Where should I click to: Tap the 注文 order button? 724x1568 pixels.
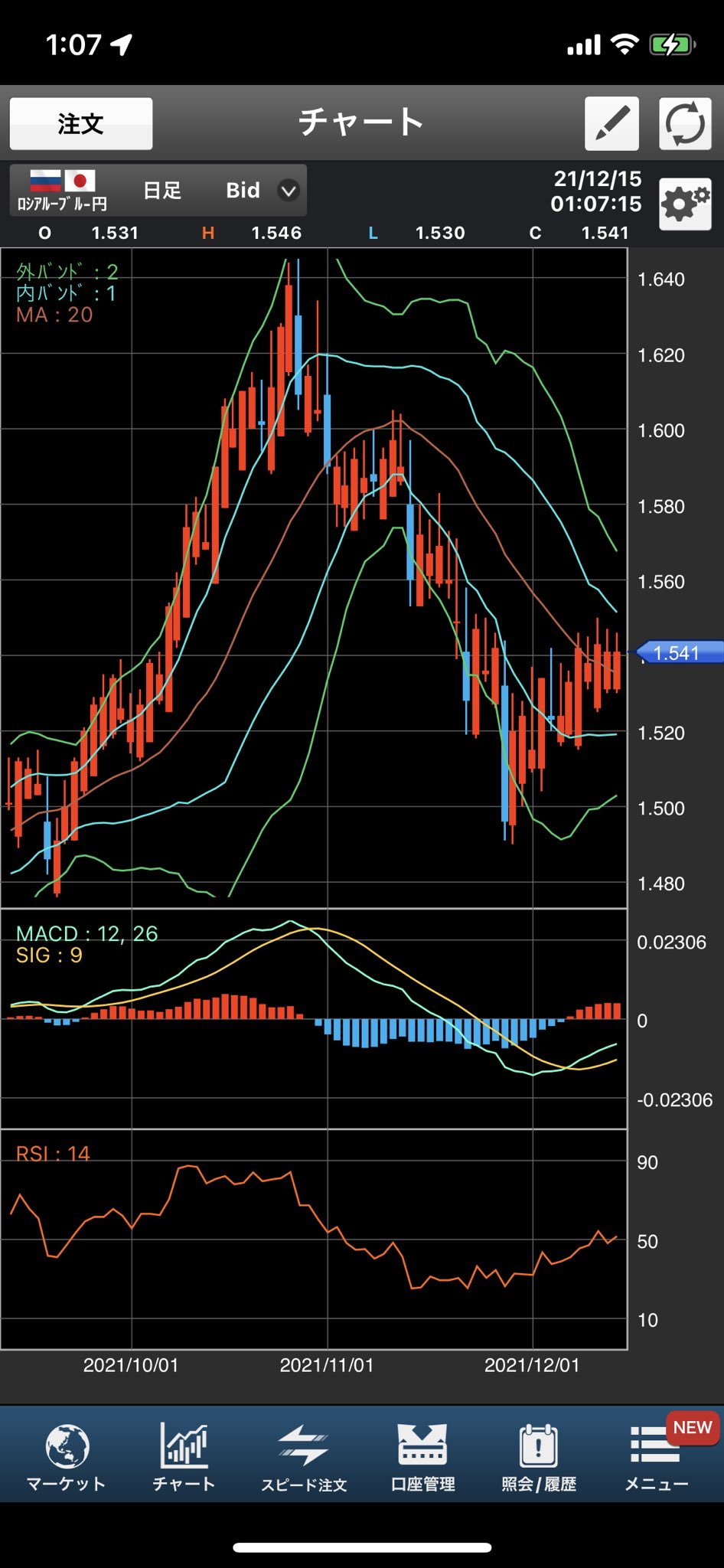pyautogui.click(x=81, y=123)
